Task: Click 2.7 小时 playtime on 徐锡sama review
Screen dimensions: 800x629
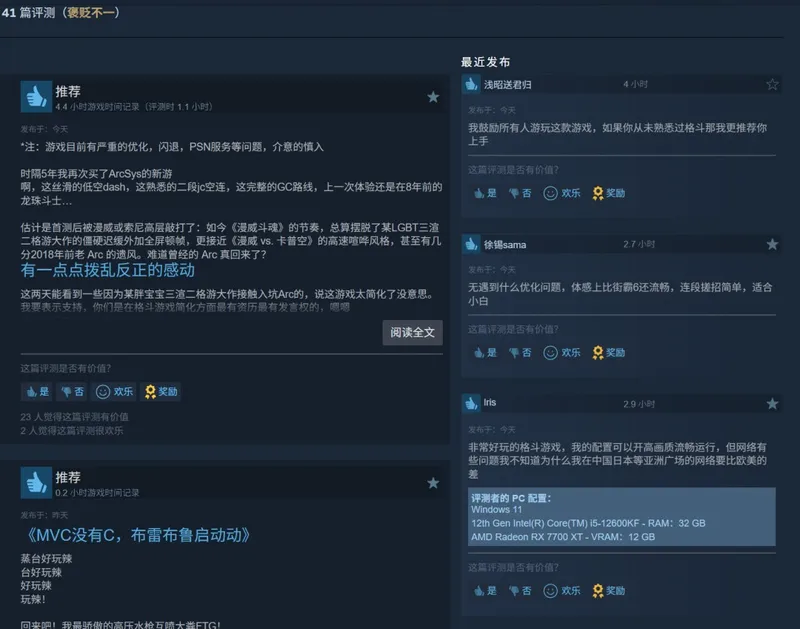Action: pyautogui.click(x=639, y=244)
